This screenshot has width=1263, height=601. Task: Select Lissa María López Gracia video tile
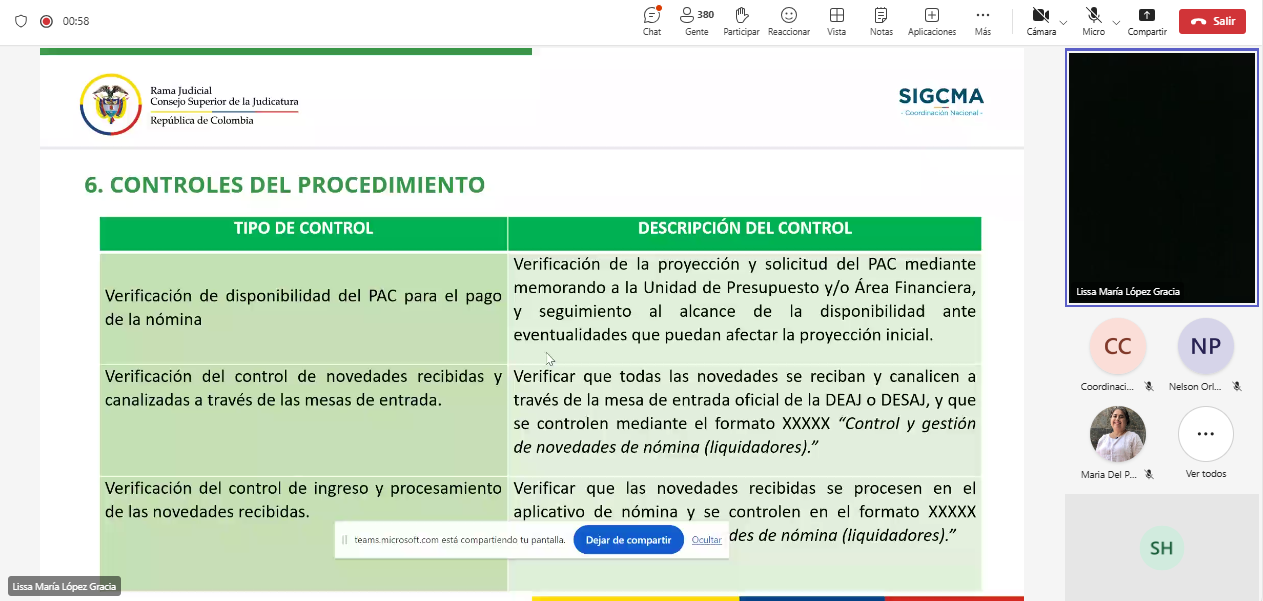coord(1162,177)
